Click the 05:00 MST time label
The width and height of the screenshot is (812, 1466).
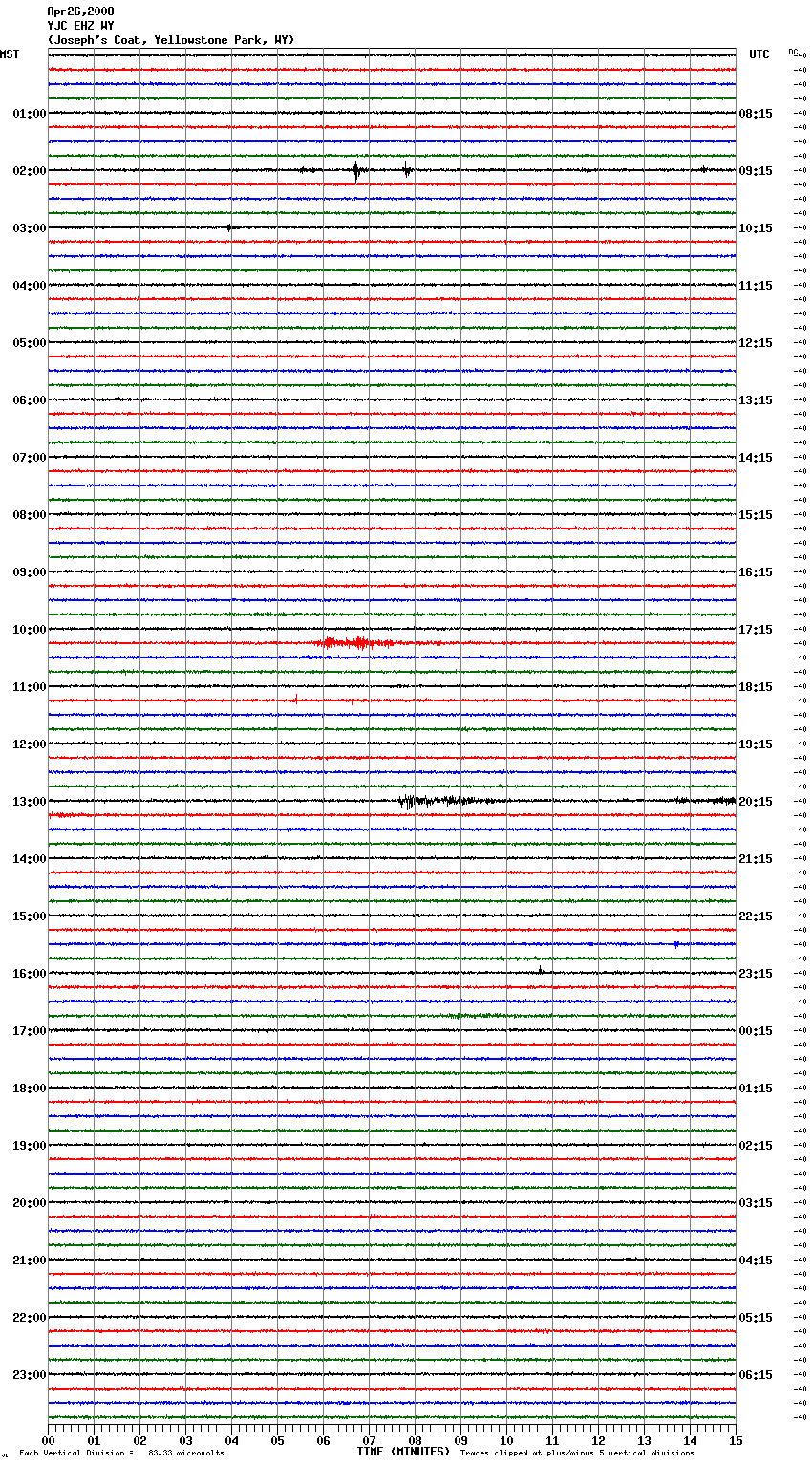click(x=30, y=343)
